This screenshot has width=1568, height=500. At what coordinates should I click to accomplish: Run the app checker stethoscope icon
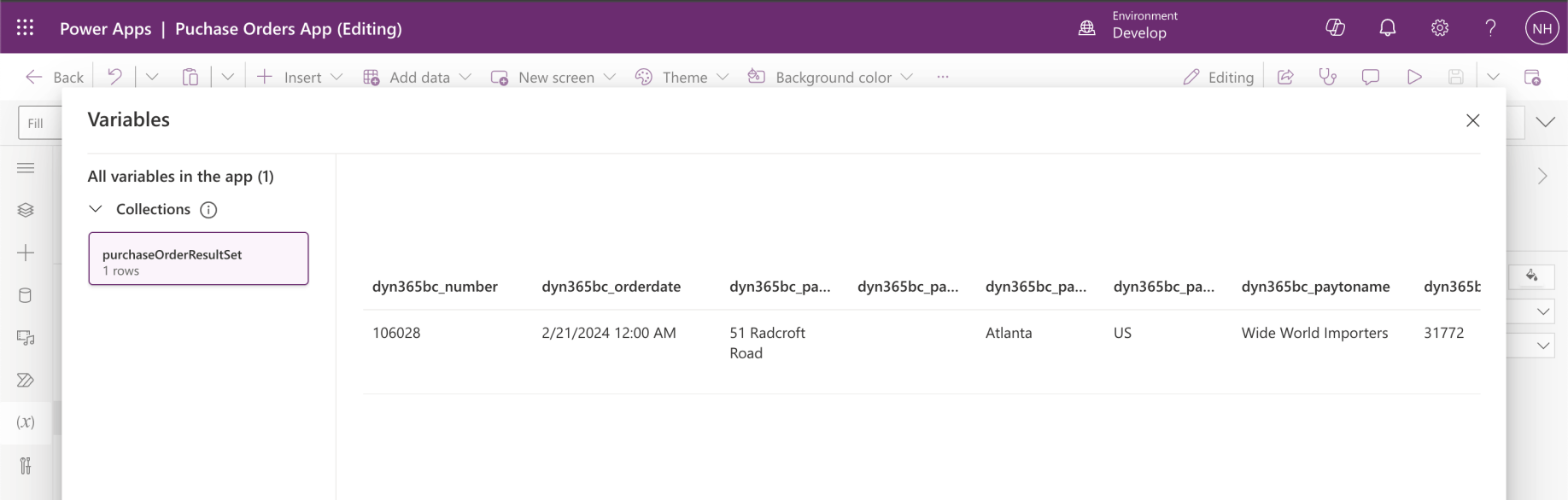tap(1327, 77)
